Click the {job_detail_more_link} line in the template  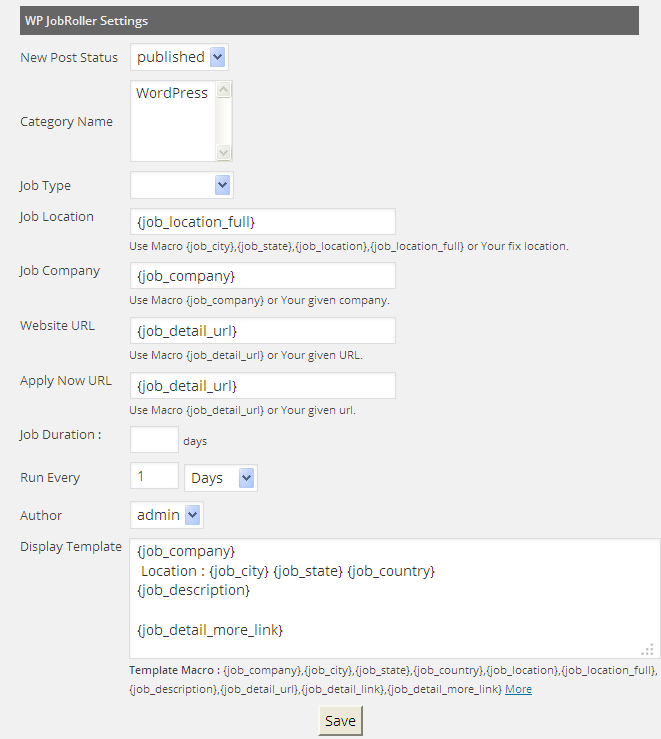210,629
